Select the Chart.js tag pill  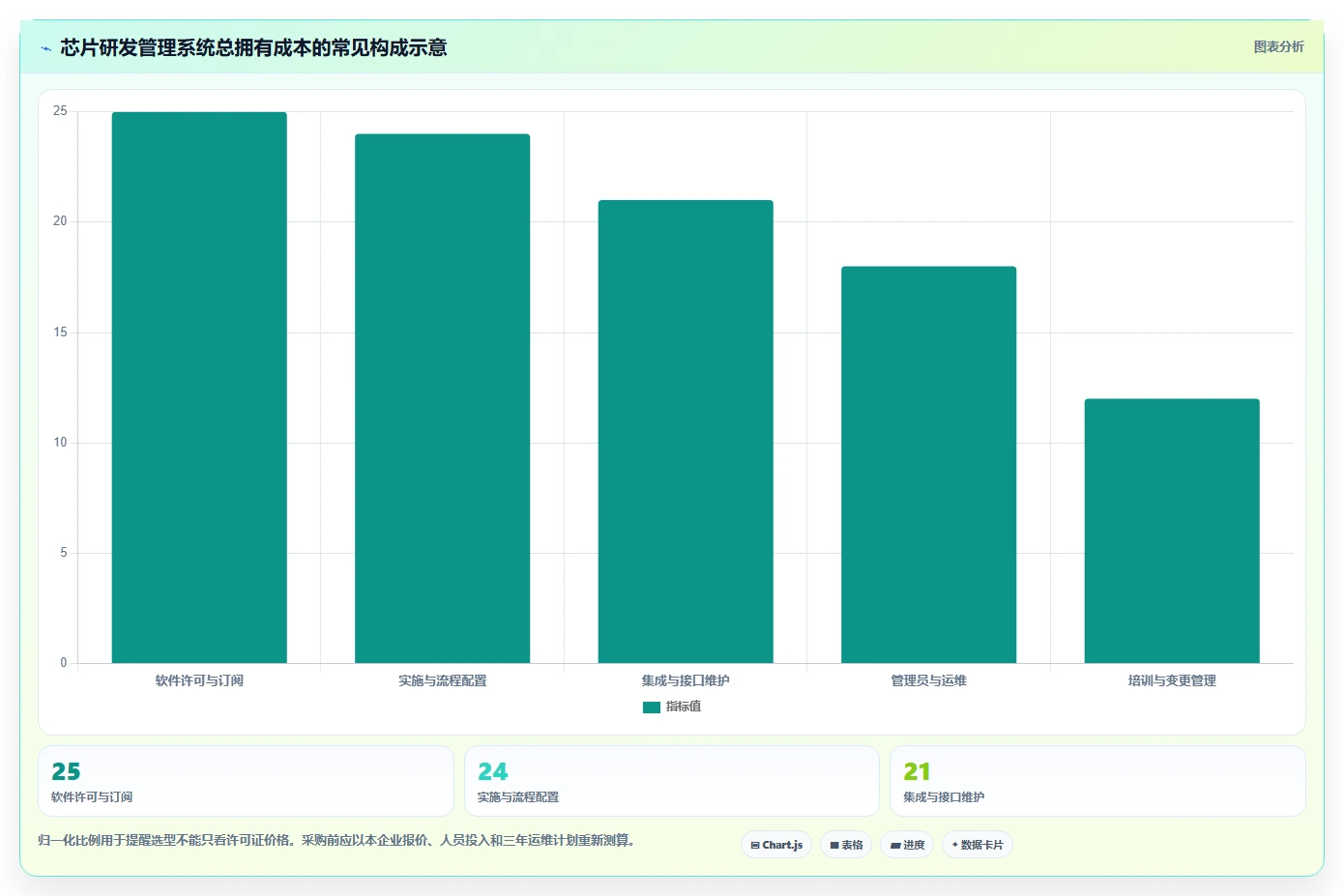point(776,845)
